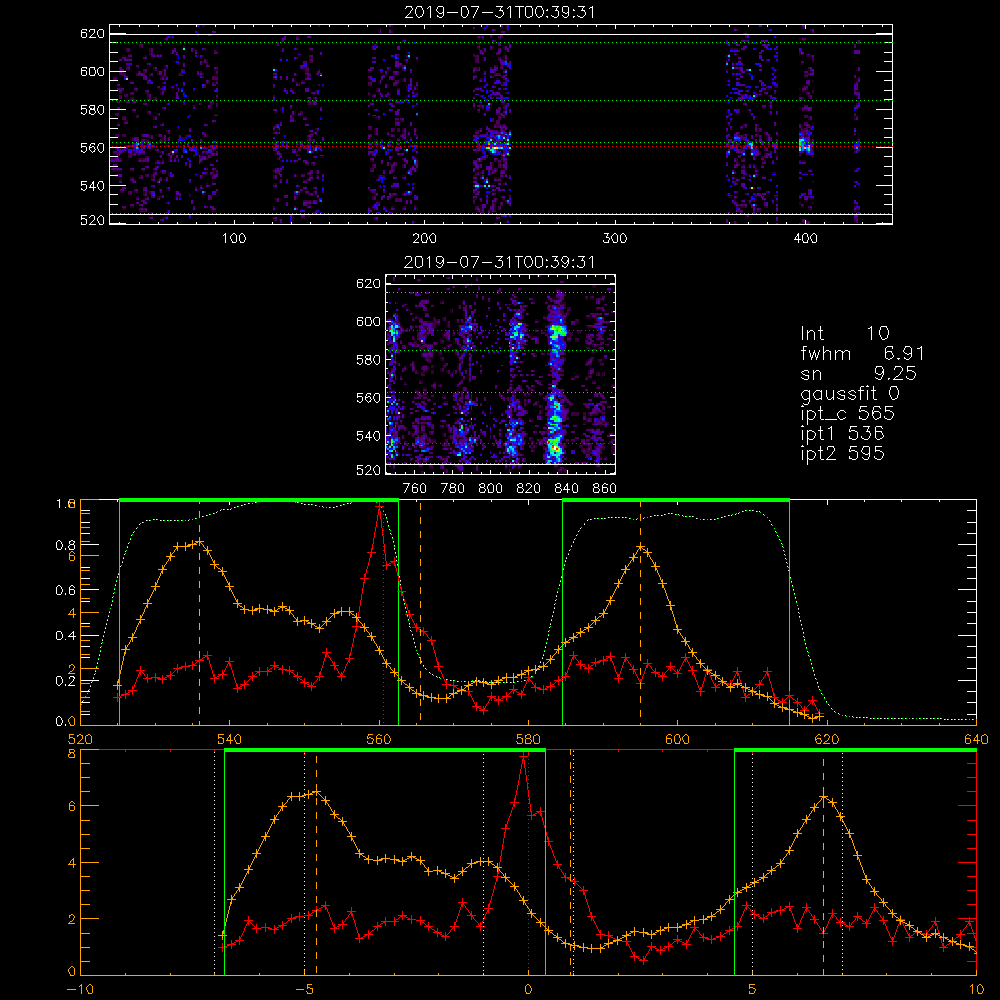Click the -5 label on bottom plot axis
1000x1000 pixels.
pos(304,989)
